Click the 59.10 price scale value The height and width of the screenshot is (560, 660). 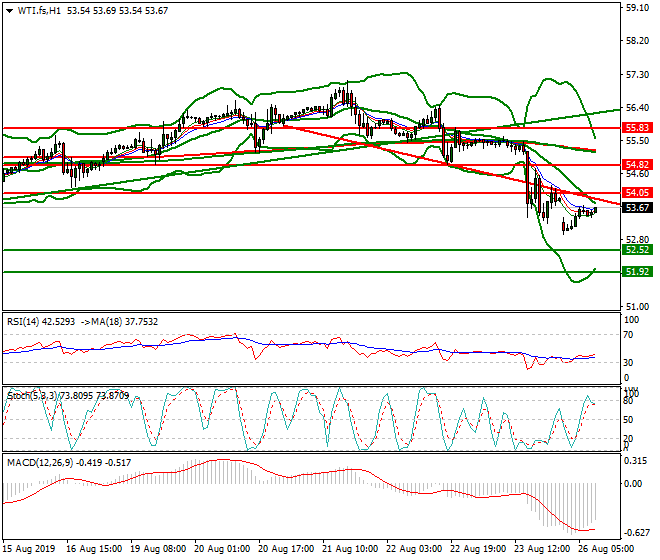pyautogui.click(x=637, y=8)
